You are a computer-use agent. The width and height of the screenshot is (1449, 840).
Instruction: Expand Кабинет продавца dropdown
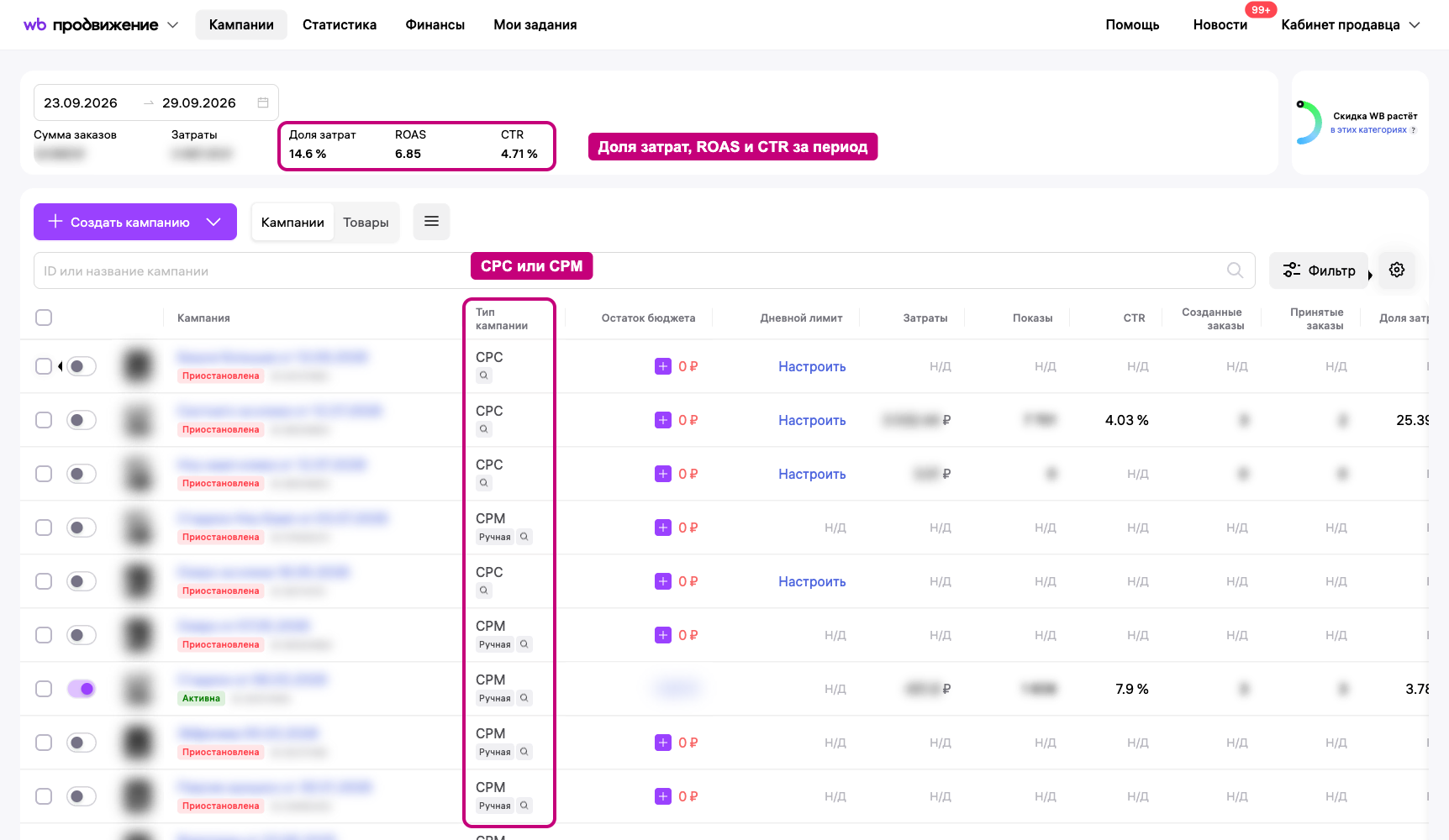[x=1351, y=24]
